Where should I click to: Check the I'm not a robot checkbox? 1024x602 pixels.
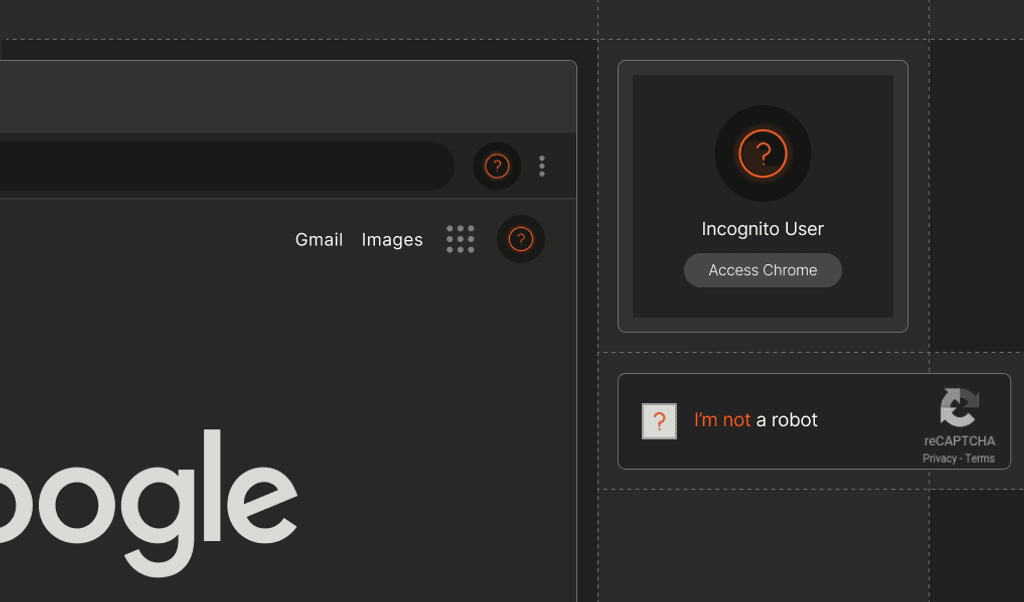[x=659, y=421]
